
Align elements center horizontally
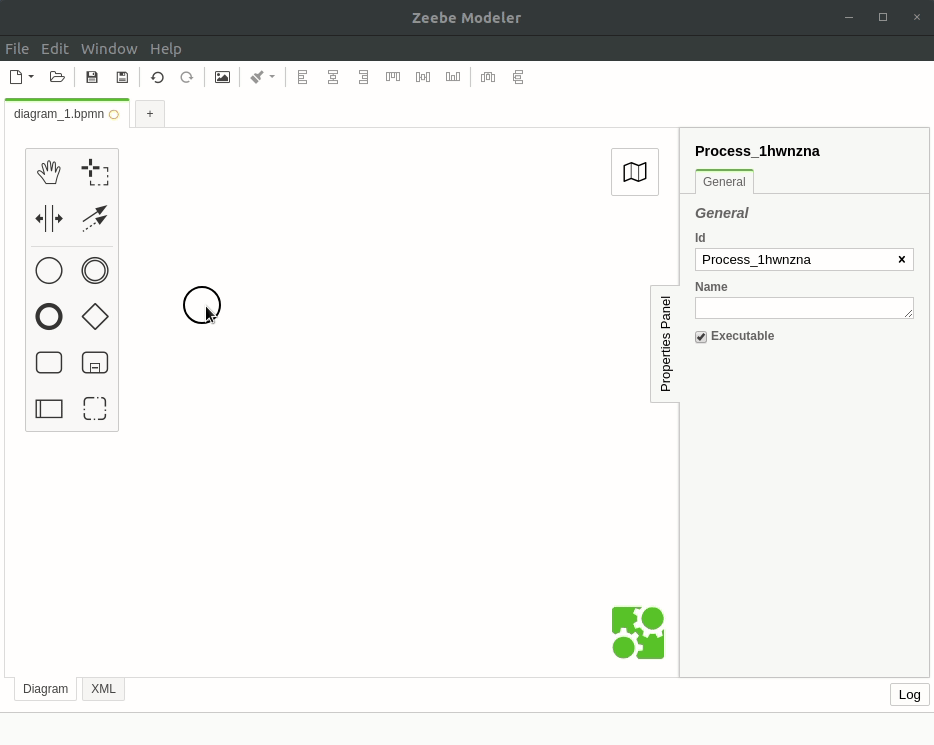[333, 77]
